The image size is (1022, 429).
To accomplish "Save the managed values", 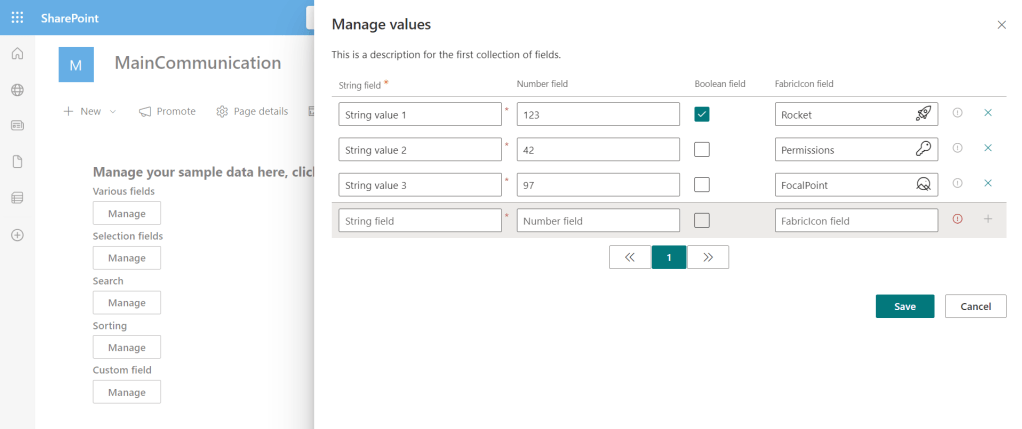I will pos(904,306).
